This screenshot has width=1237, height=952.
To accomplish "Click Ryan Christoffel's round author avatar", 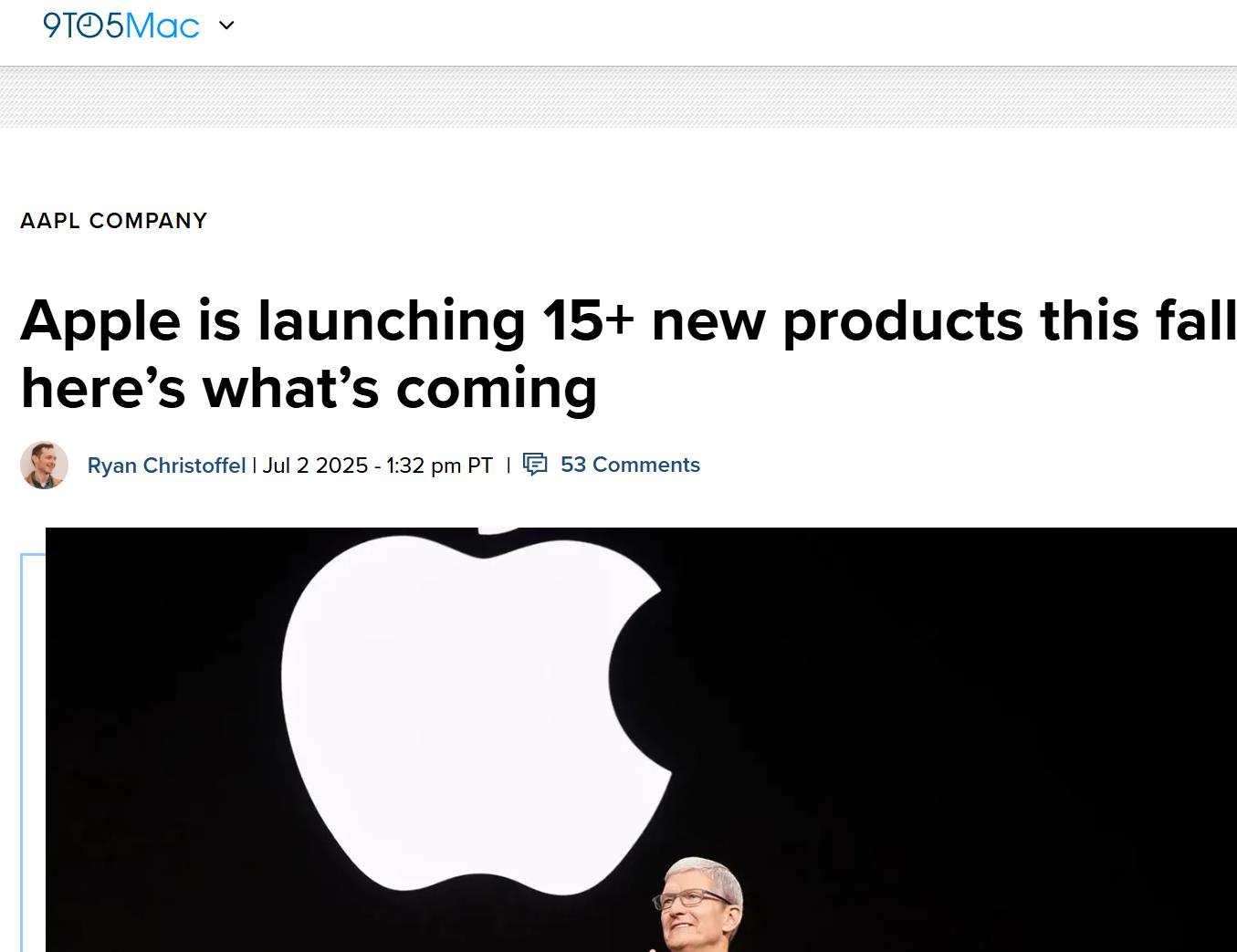I will coord(44,465).
